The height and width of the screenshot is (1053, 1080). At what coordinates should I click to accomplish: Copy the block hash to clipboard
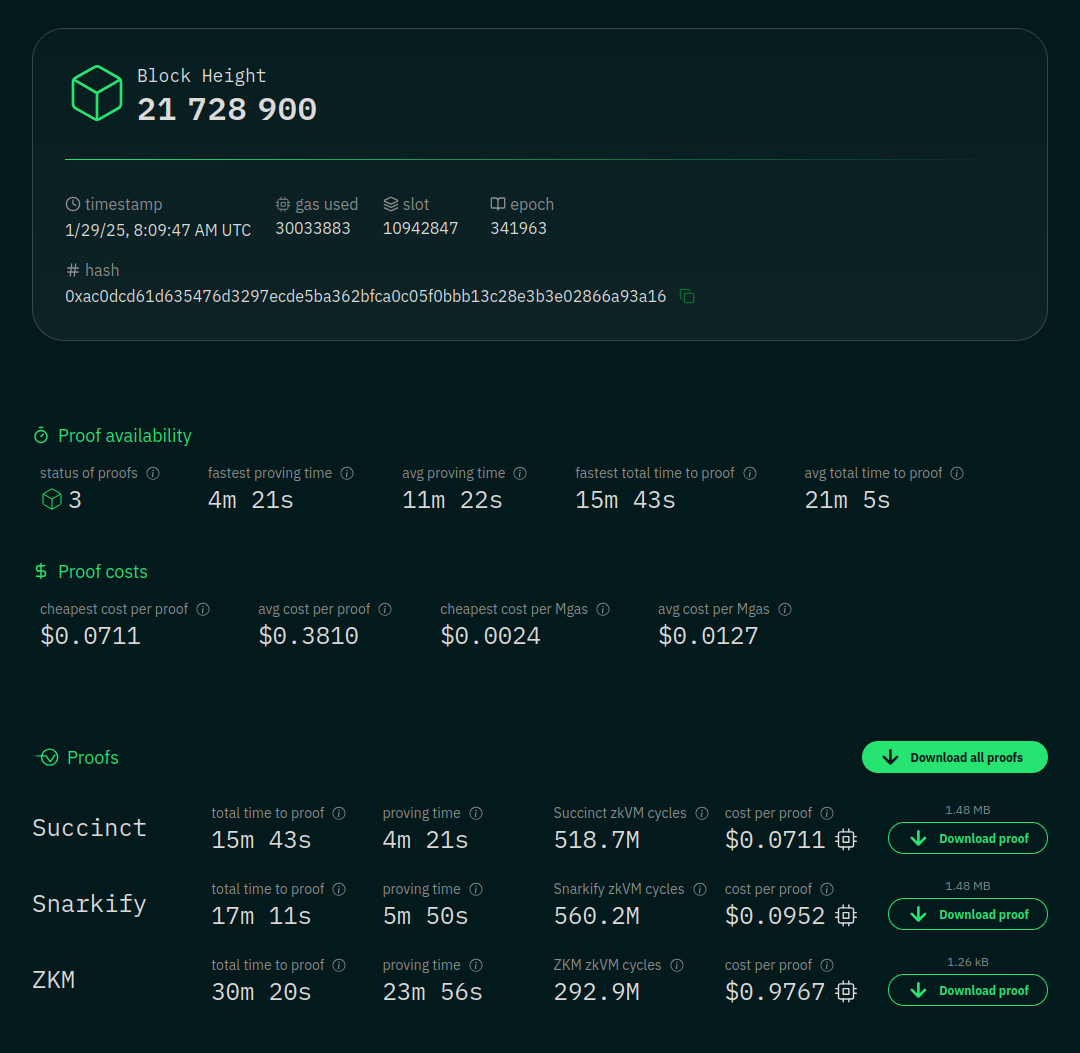[687, 296]
